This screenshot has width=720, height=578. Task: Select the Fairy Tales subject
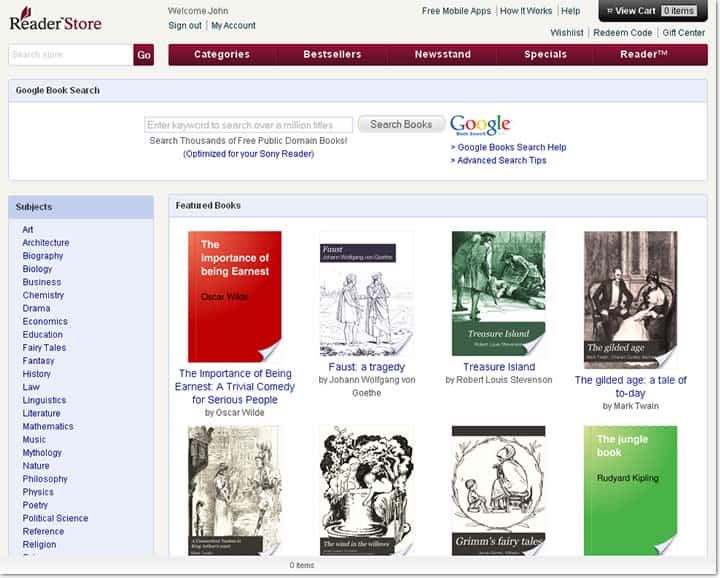(44, 348)
